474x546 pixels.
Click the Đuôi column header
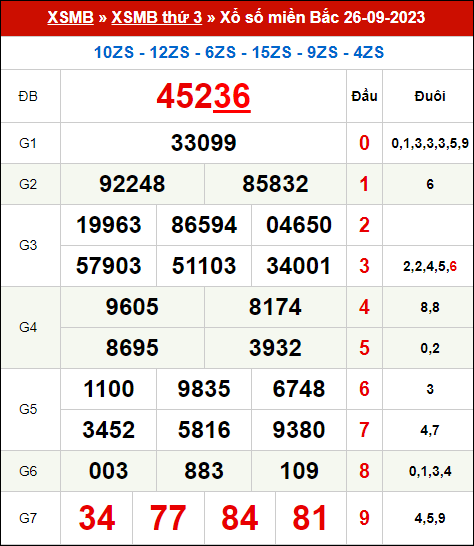(x=430, y=96)
